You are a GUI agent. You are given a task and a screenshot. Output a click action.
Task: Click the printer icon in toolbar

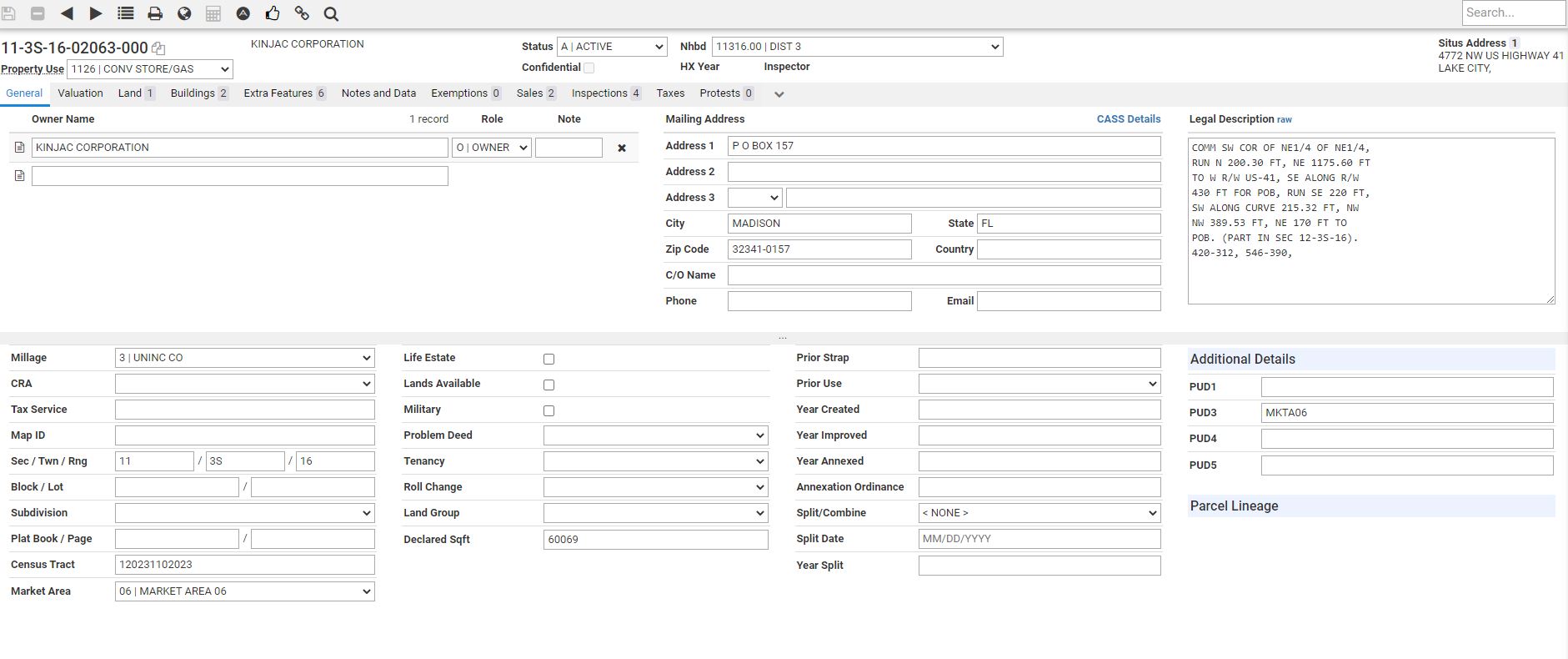[155, 13]
